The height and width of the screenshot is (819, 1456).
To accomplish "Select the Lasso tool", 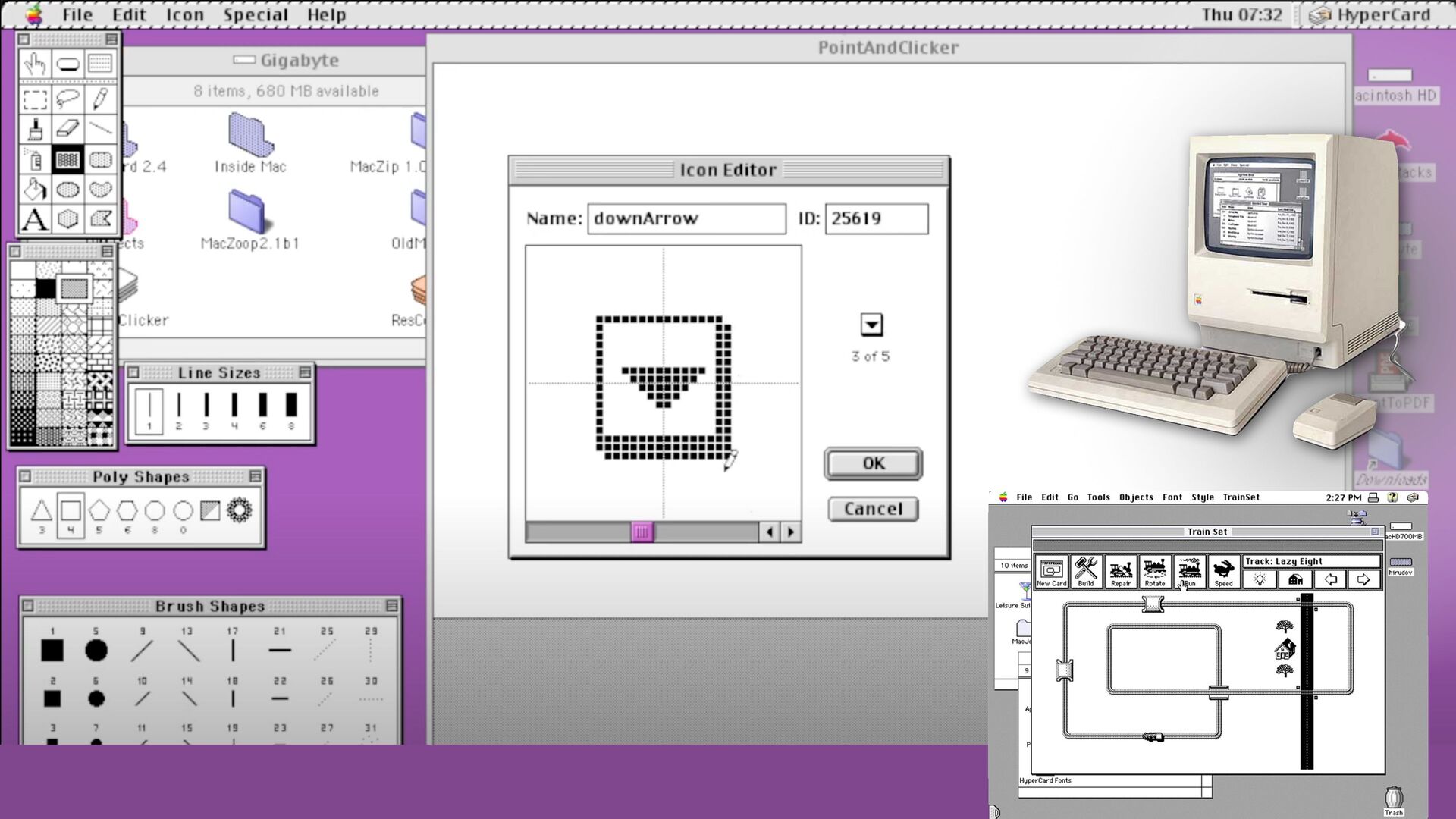I will coord(68,99).
